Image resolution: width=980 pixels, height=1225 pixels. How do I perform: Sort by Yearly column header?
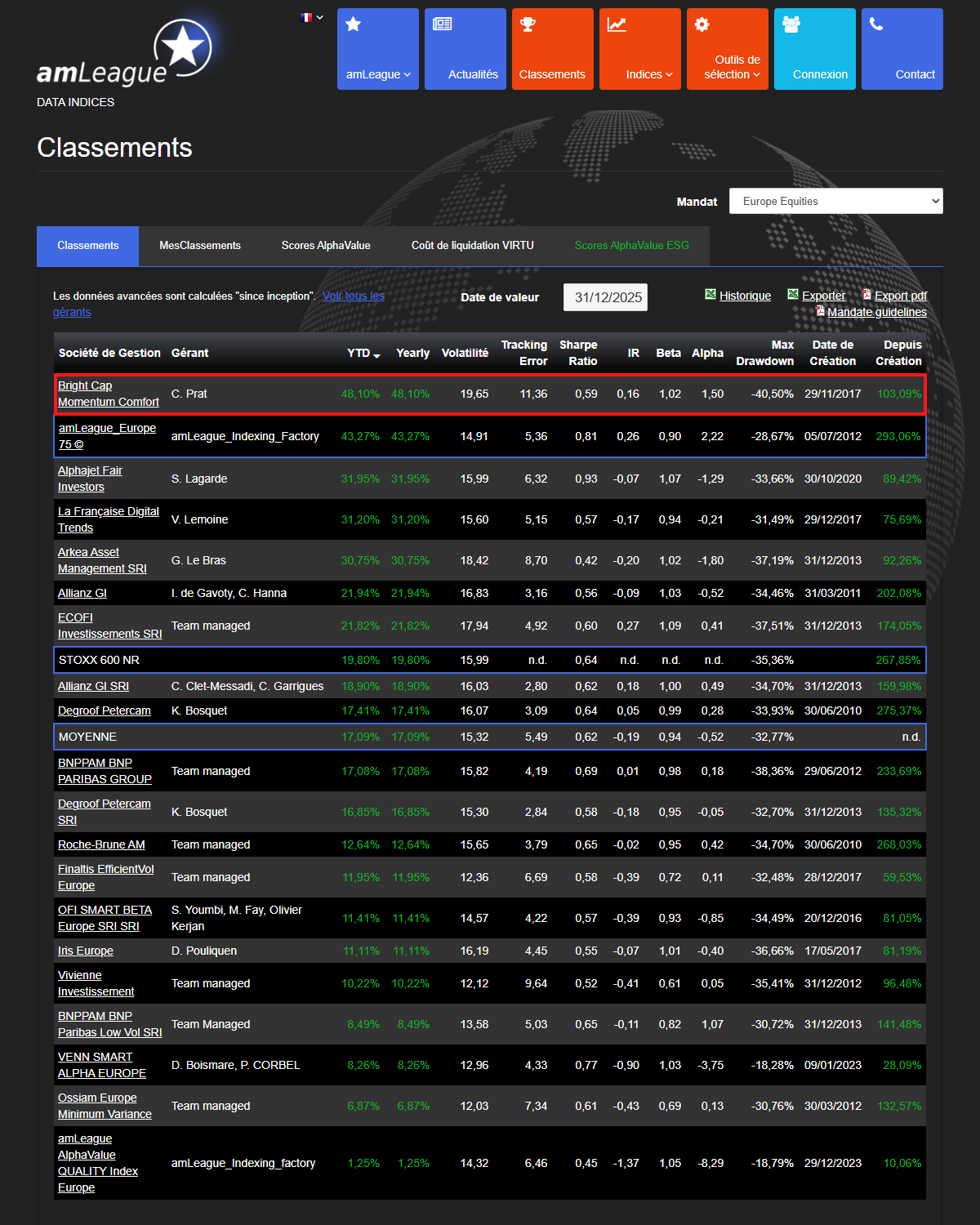(412, 353)
